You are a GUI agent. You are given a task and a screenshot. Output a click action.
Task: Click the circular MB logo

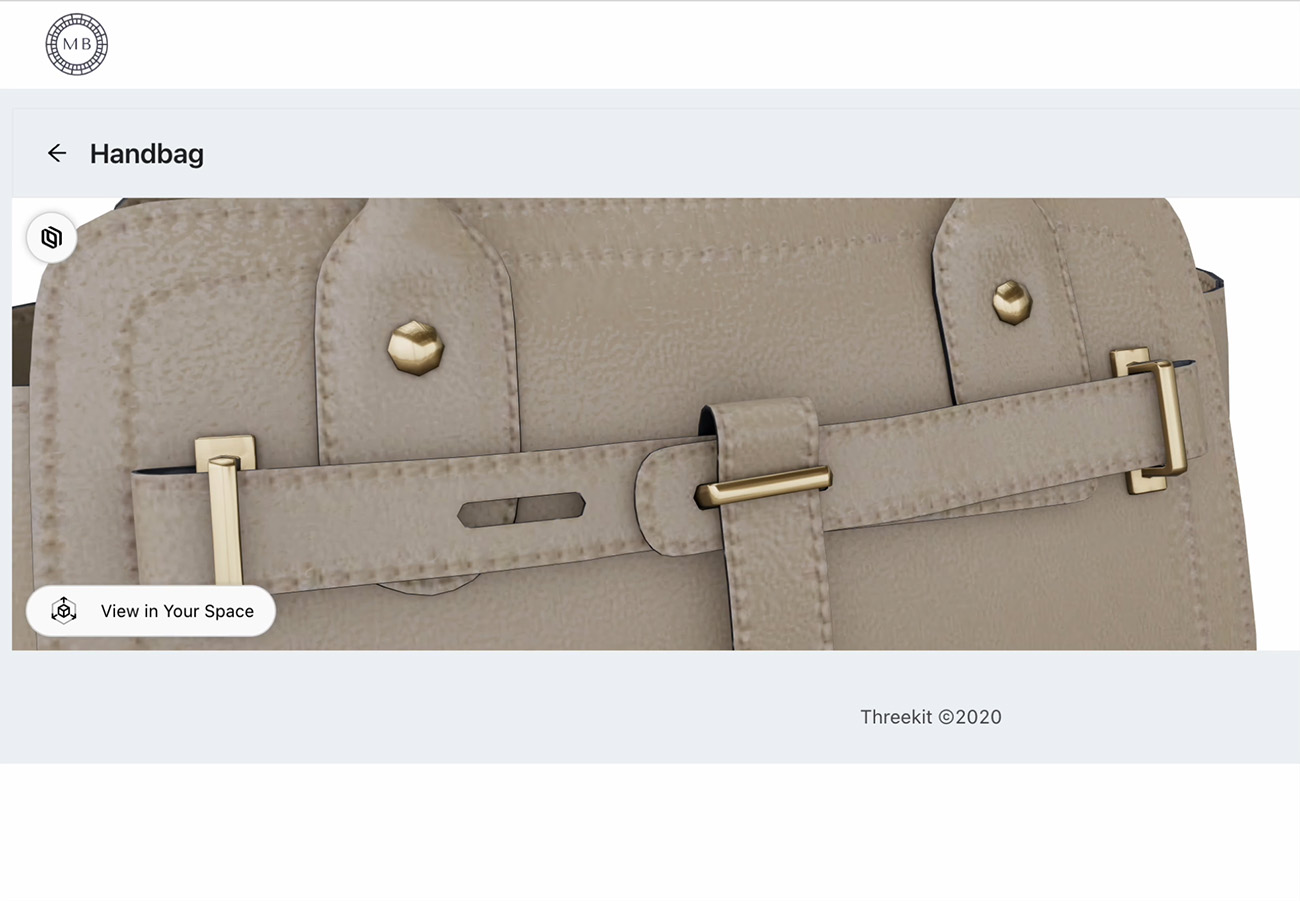[77, 44]
